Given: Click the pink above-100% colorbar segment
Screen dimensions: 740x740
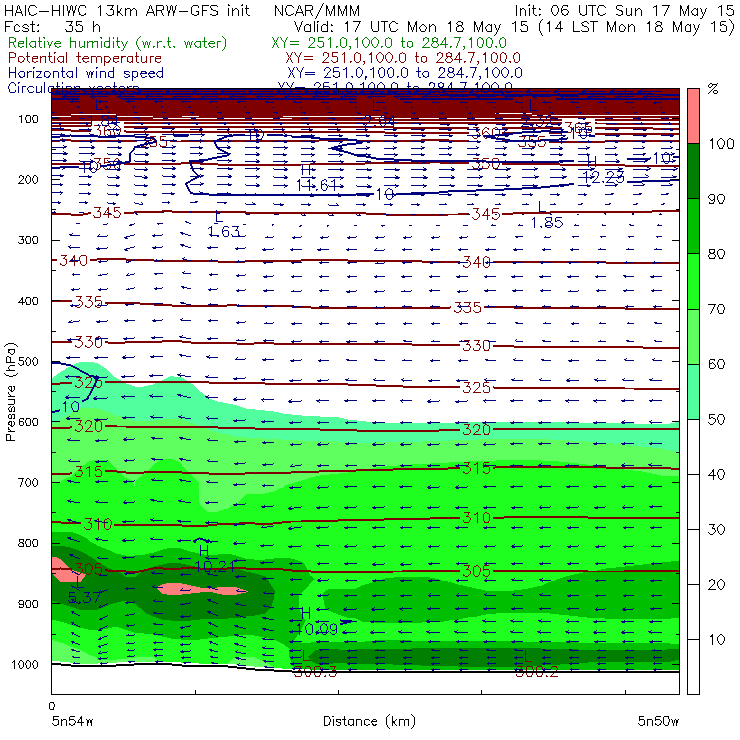Looking at the screenshot, I should (x=693, y=116).
